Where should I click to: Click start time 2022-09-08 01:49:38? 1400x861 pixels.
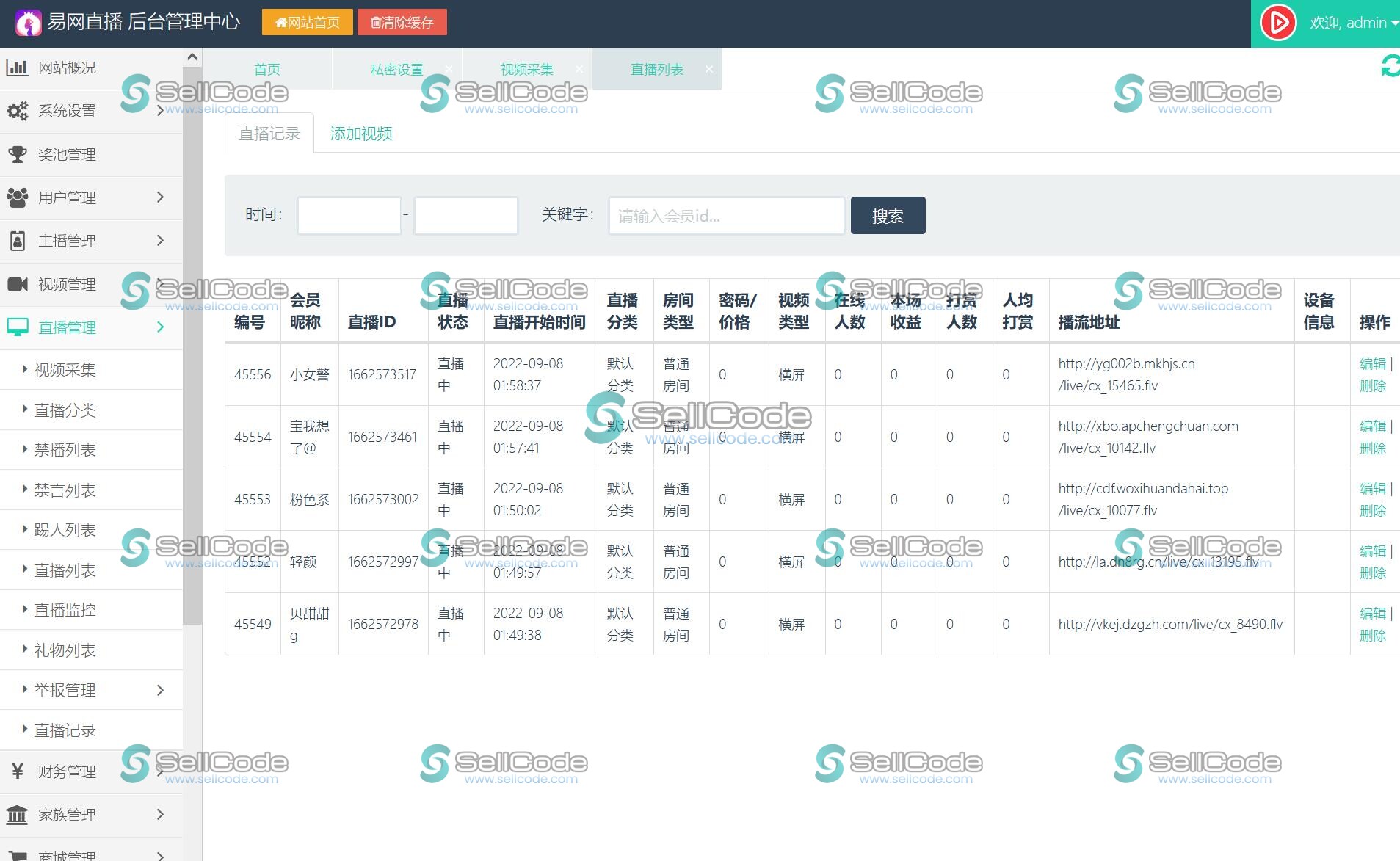pyautogui.click(x=528, y=625)
